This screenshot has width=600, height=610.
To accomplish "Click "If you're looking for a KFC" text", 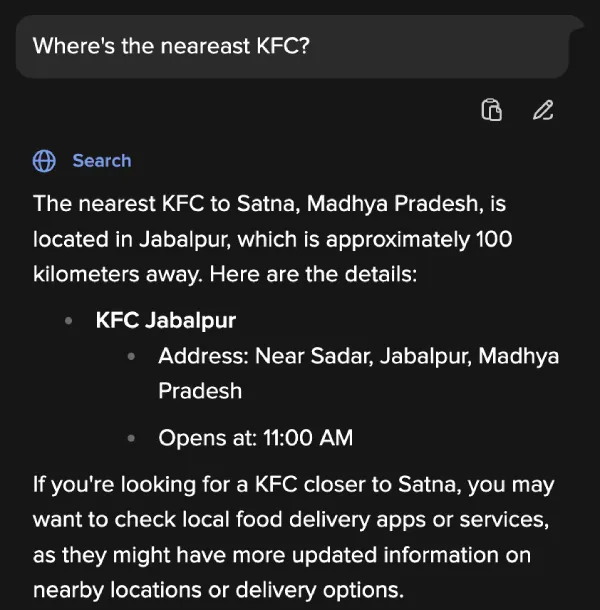I will coord(165,485).
